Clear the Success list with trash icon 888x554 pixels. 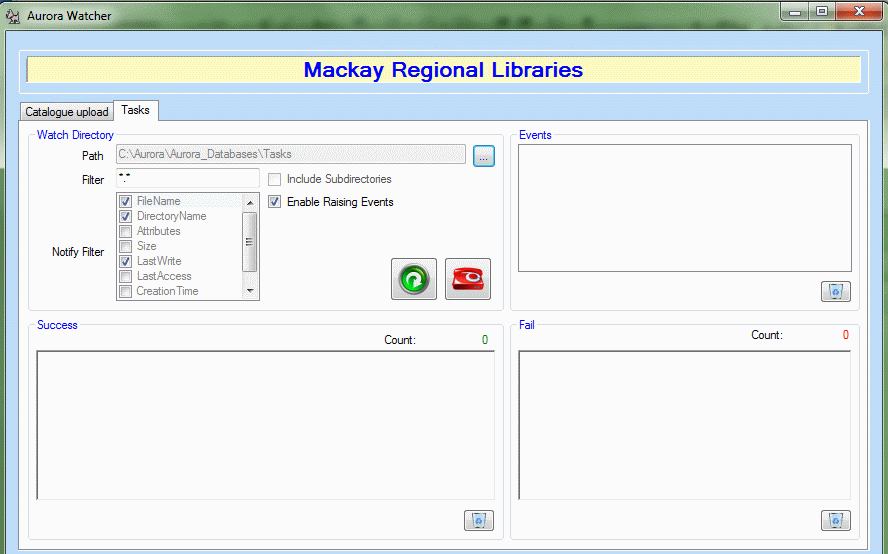(479, 520)
